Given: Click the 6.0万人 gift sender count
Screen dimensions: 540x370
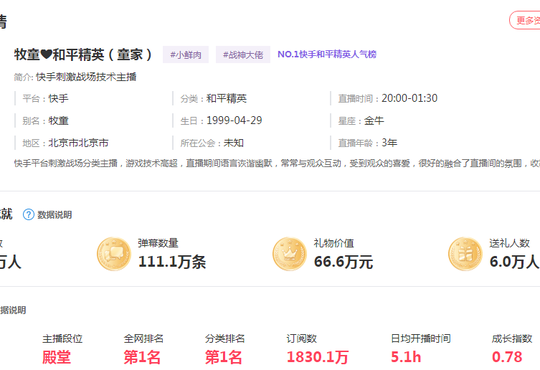Looking at the screenshot, I should (514, 262).
